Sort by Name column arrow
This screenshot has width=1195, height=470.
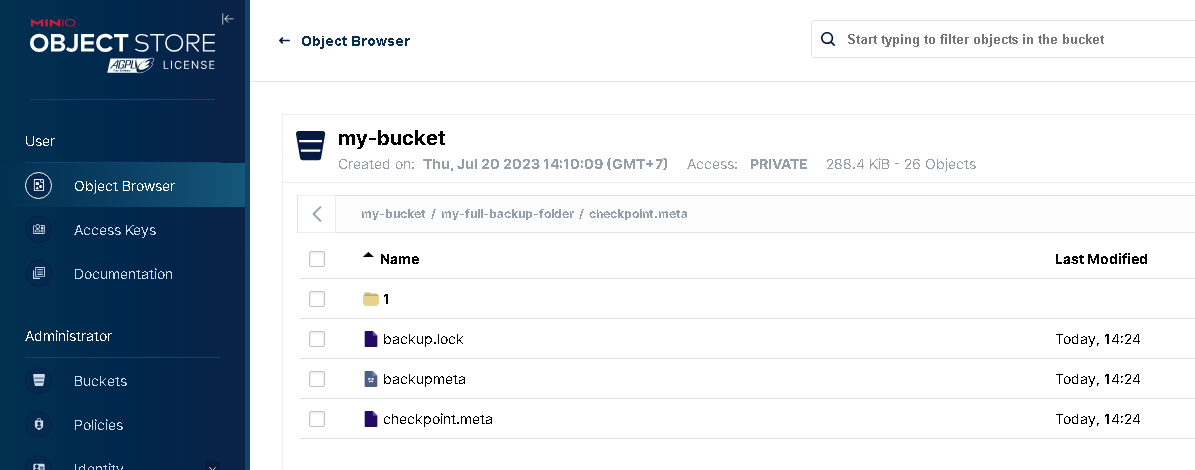[369, 257]
